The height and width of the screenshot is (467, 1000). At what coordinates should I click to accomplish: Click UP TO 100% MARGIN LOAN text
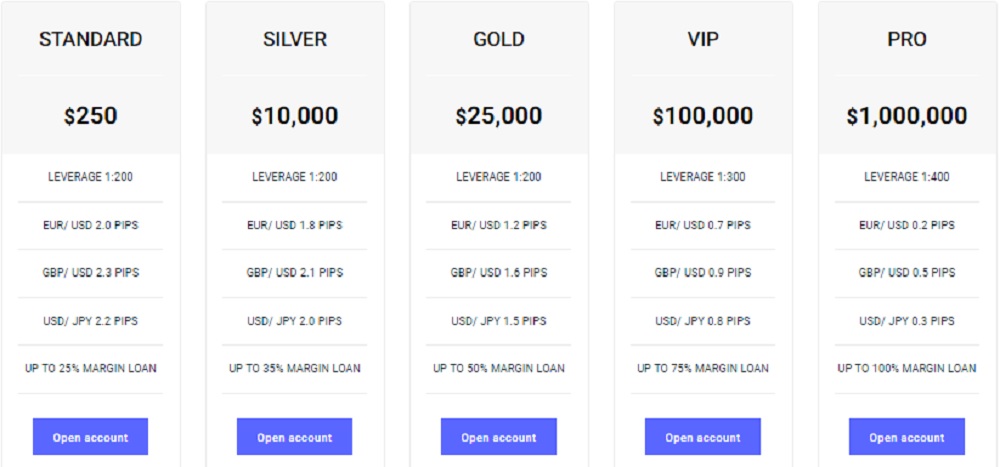(x=907, y=368)
